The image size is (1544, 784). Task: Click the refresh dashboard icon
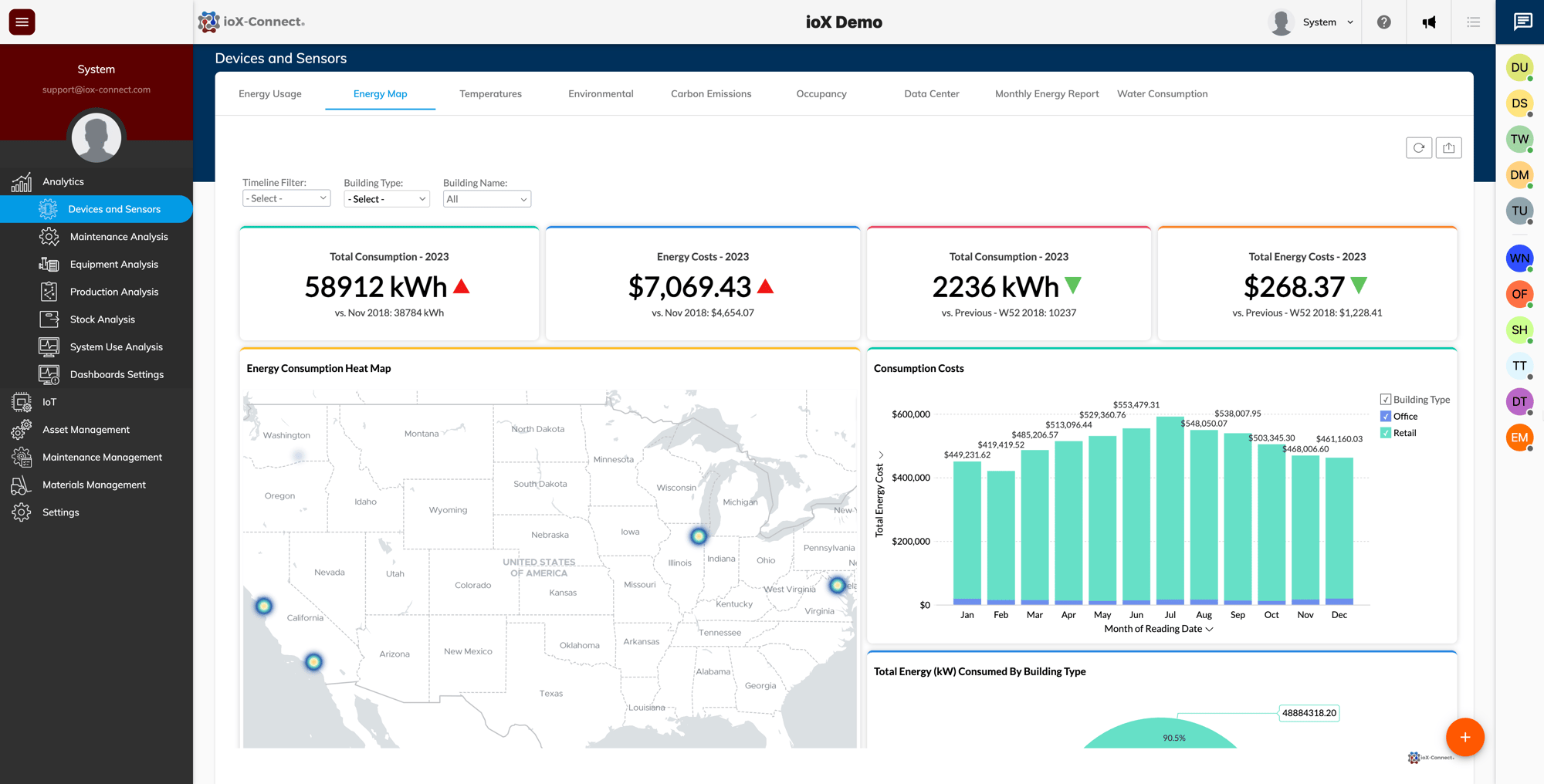pyautogui.click(x=1418, y=148)
